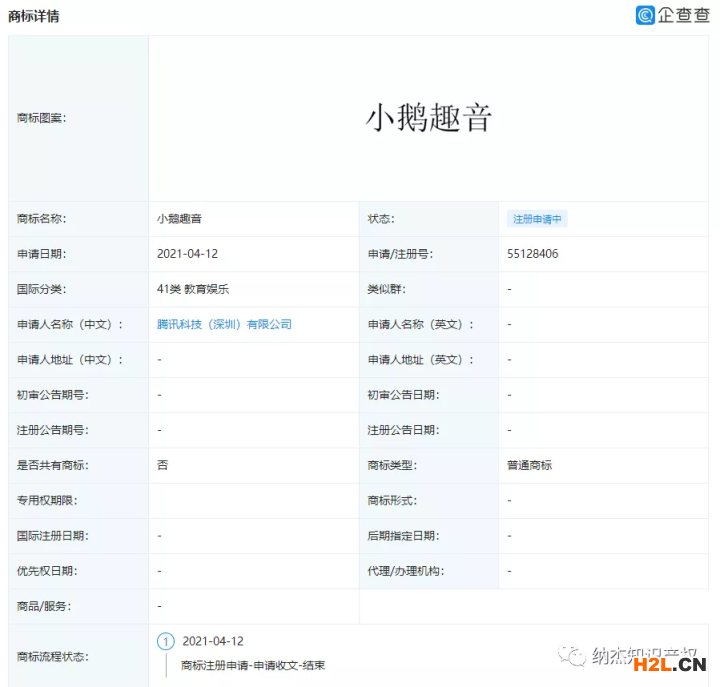Click the 国际注册日期 label
The width and height of the screenshot is (720, 687).
(x=52, y=535)
